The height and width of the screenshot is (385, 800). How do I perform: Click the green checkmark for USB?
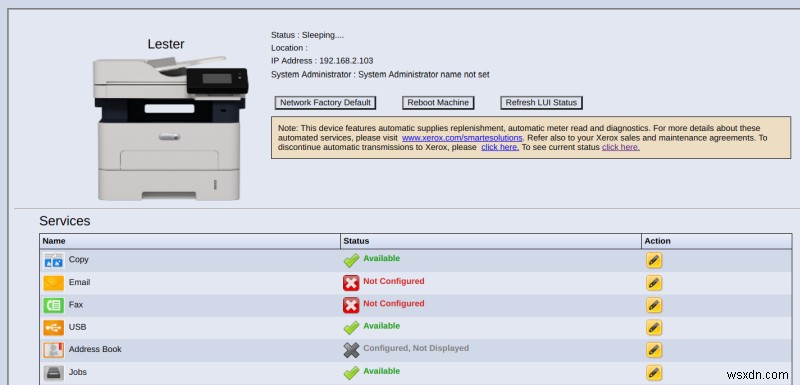tap(351, 327)
